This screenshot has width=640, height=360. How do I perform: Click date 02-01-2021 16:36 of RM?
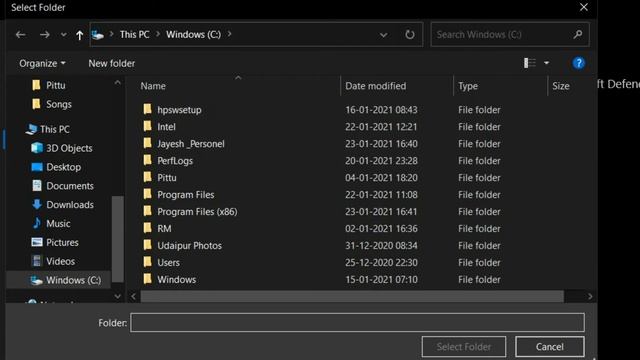pos(381,229)
